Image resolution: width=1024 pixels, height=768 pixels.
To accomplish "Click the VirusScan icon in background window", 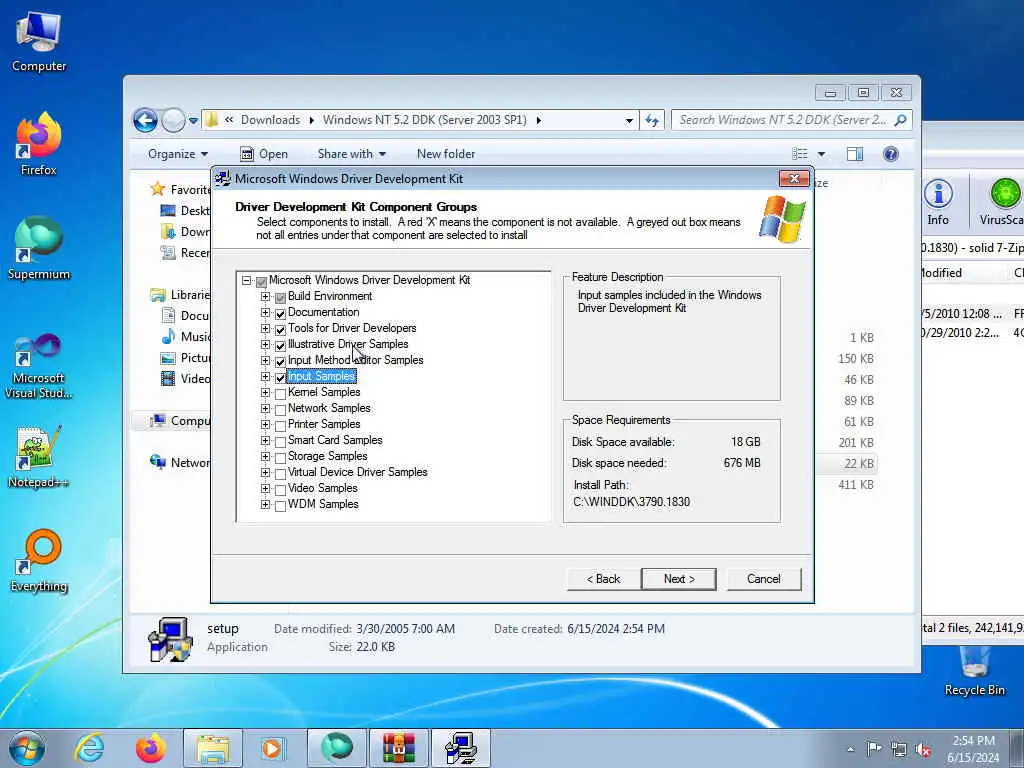I will point(1003,202).
